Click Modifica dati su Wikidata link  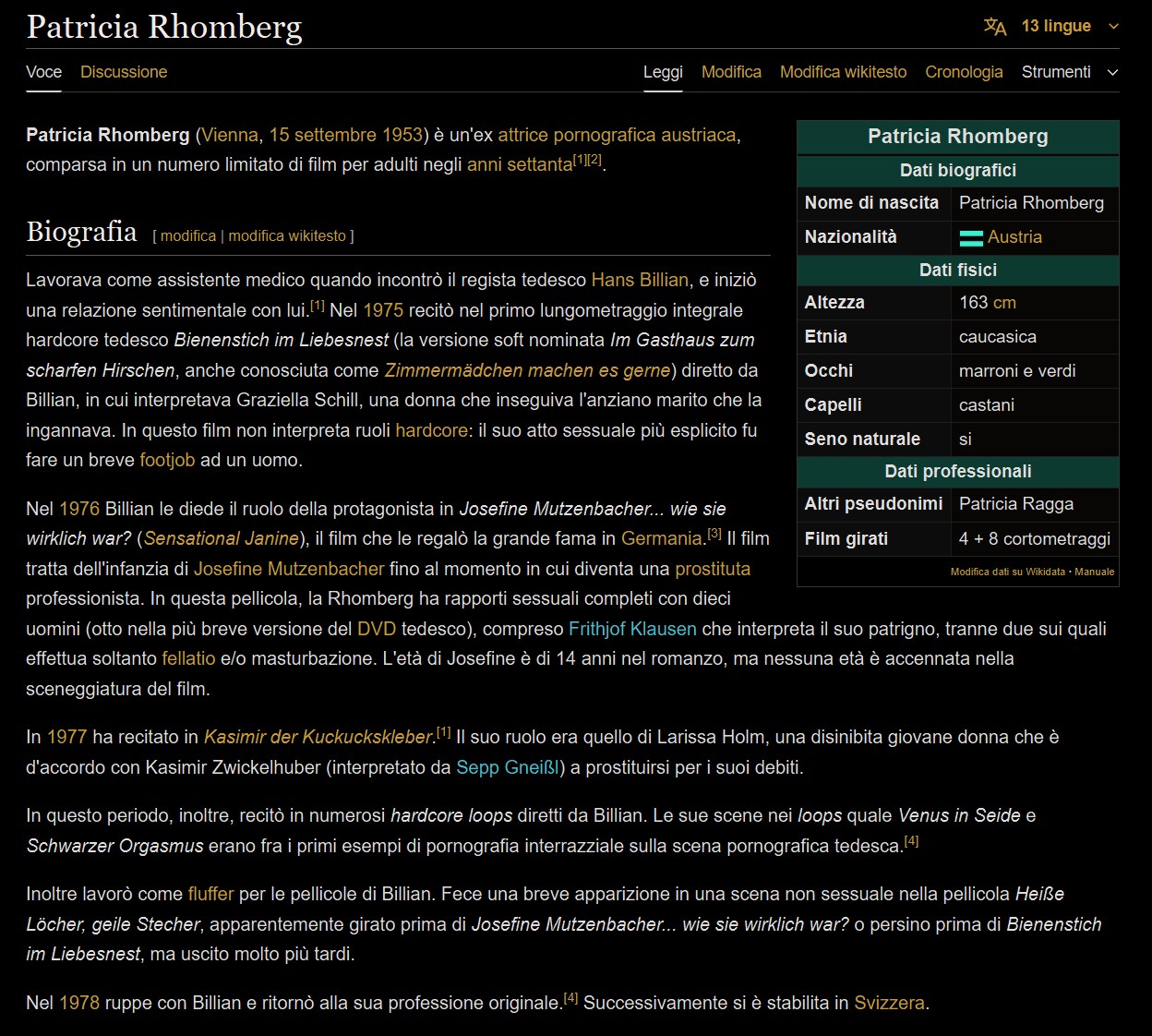point(1008,572)
